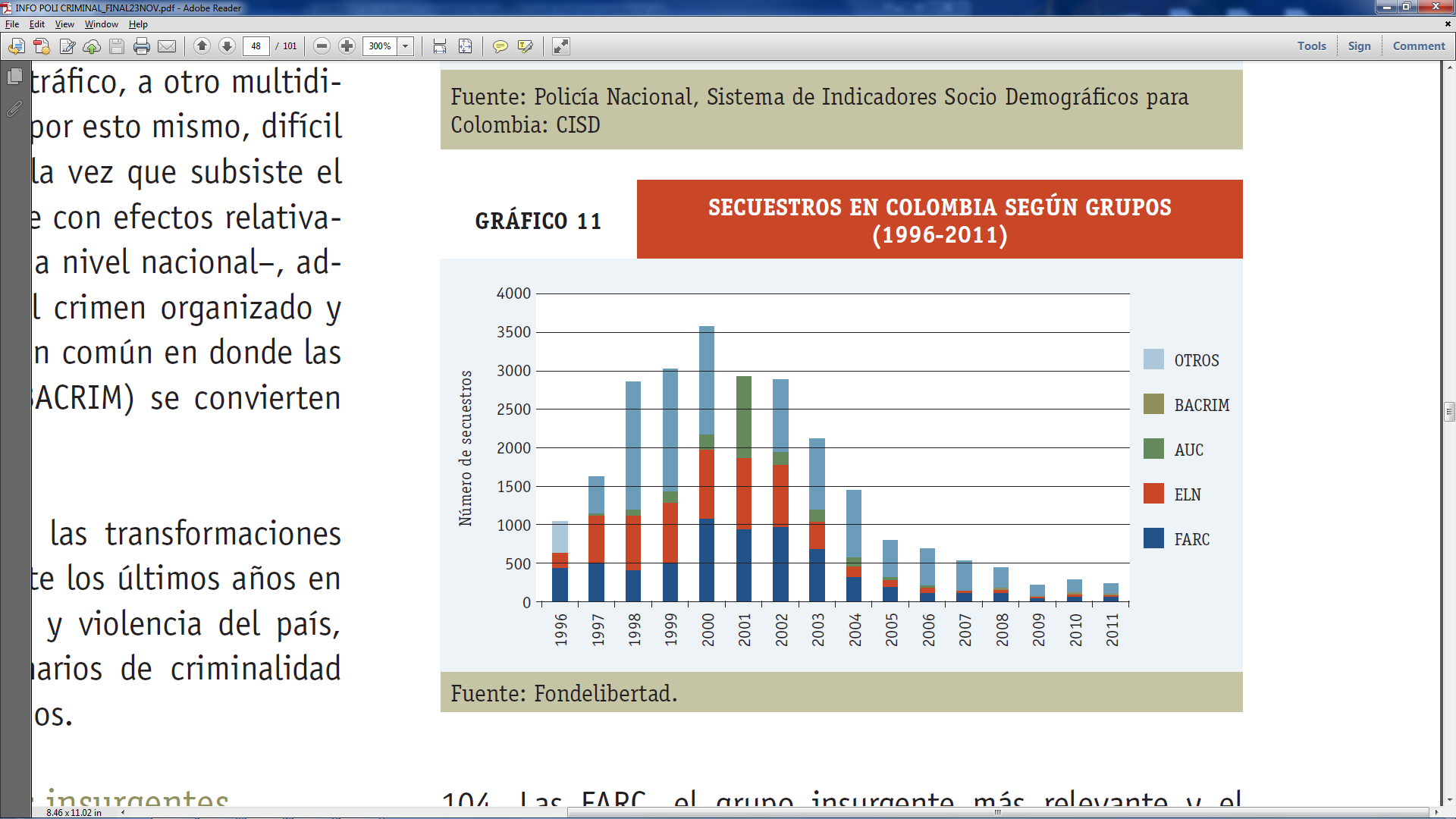Image resolution: width=1456 pixels, height=819 pixels.
Task: Click the fit one full page icon
Action: tap(465, 46)
